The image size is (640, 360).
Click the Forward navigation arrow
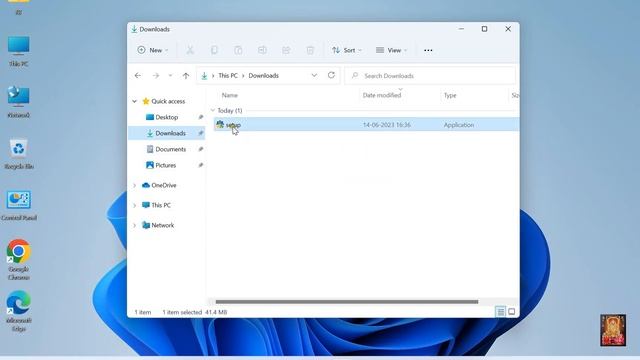(156, 76)
